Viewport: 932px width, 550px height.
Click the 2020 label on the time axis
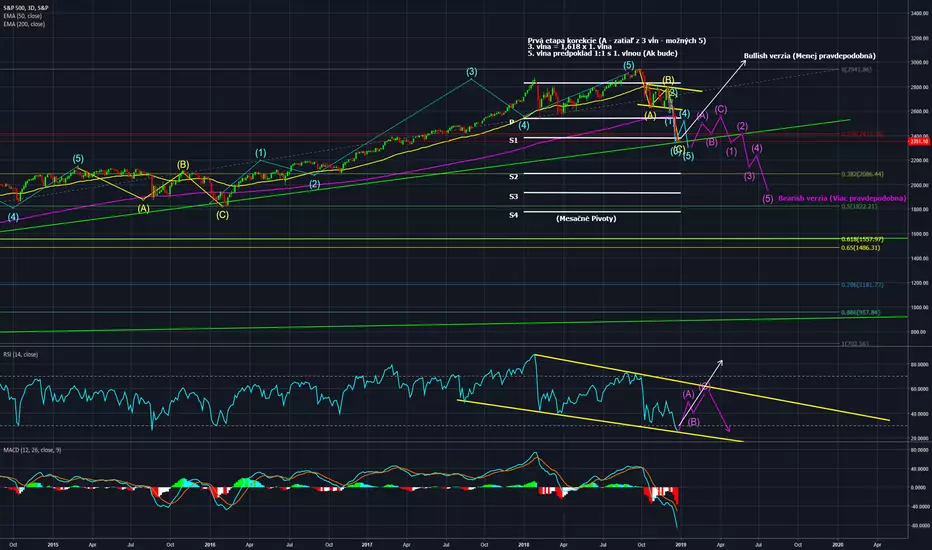[837, 544]
